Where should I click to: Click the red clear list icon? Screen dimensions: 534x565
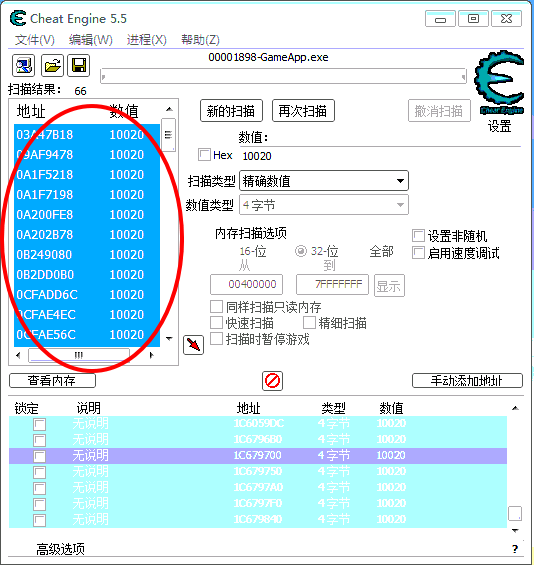[x=272, y=381]
